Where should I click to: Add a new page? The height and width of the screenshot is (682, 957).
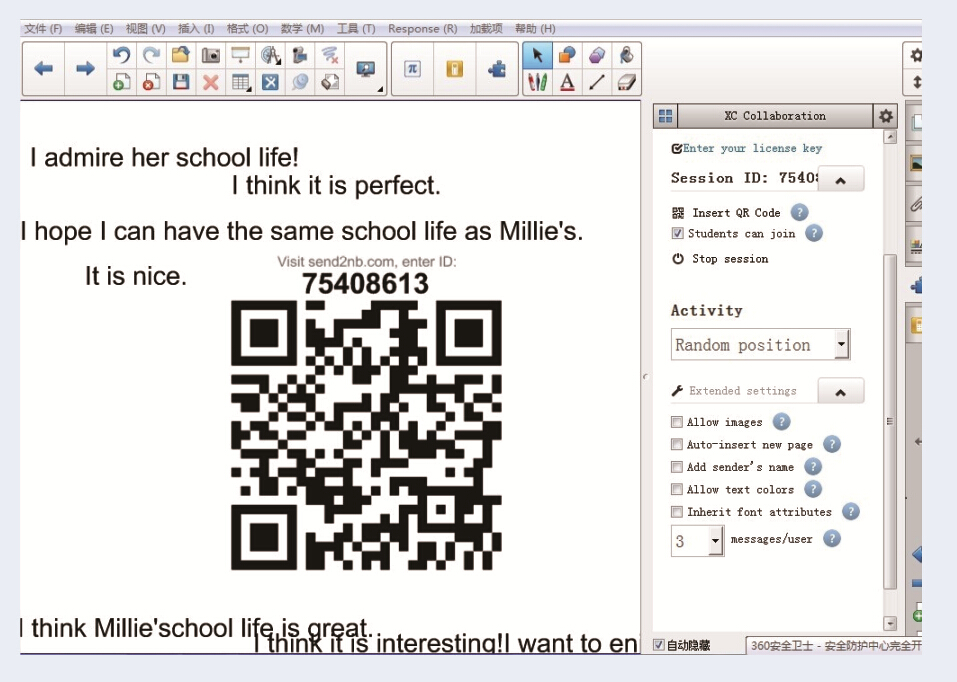pos(121,82)
